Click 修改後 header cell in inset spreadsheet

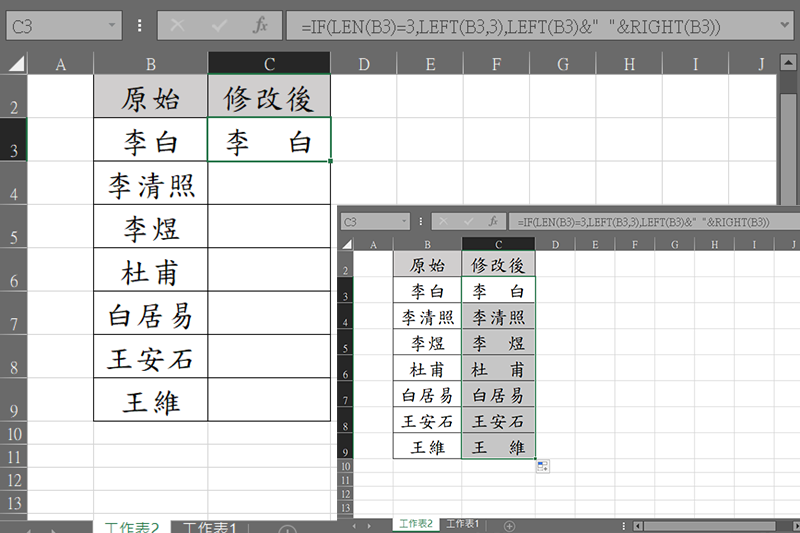click(498, 264)
